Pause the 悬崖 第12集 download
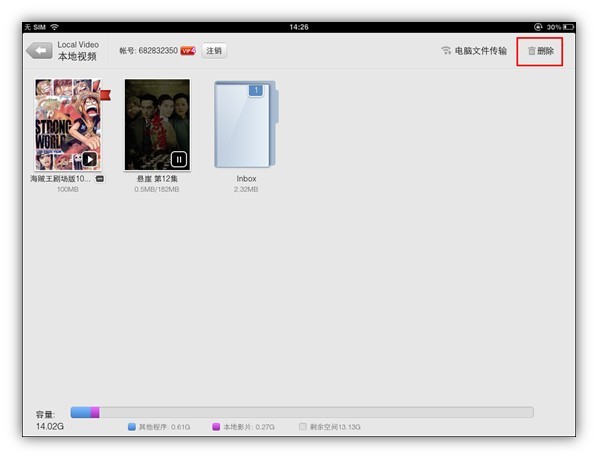 click(x=178, y=159)
